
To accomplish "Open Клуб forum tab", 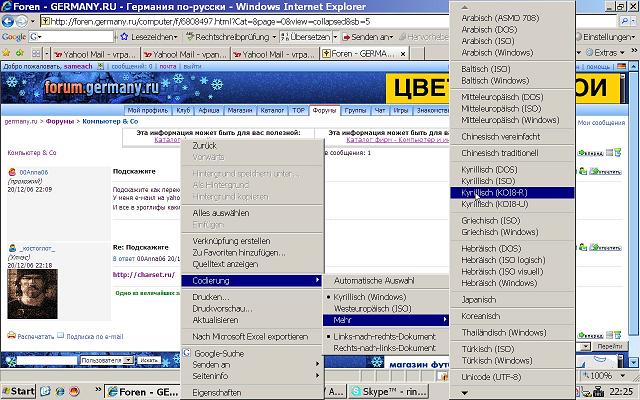I will pos(183,110).
